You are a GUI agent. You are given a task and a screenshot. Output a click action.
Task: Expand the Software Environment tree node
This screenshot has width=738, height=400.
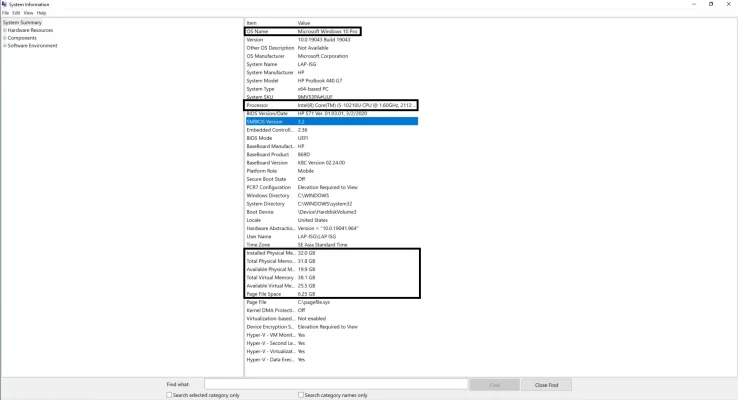click(5, 46)
